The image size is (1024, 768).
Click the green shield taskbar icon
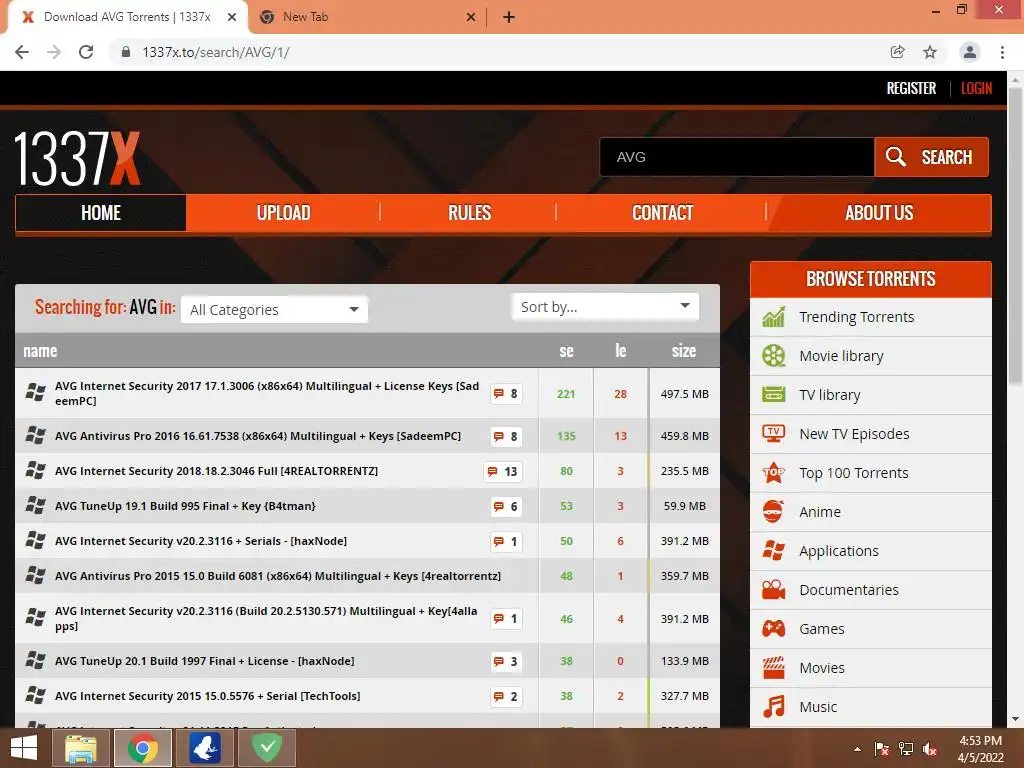[x=267, y=748]
